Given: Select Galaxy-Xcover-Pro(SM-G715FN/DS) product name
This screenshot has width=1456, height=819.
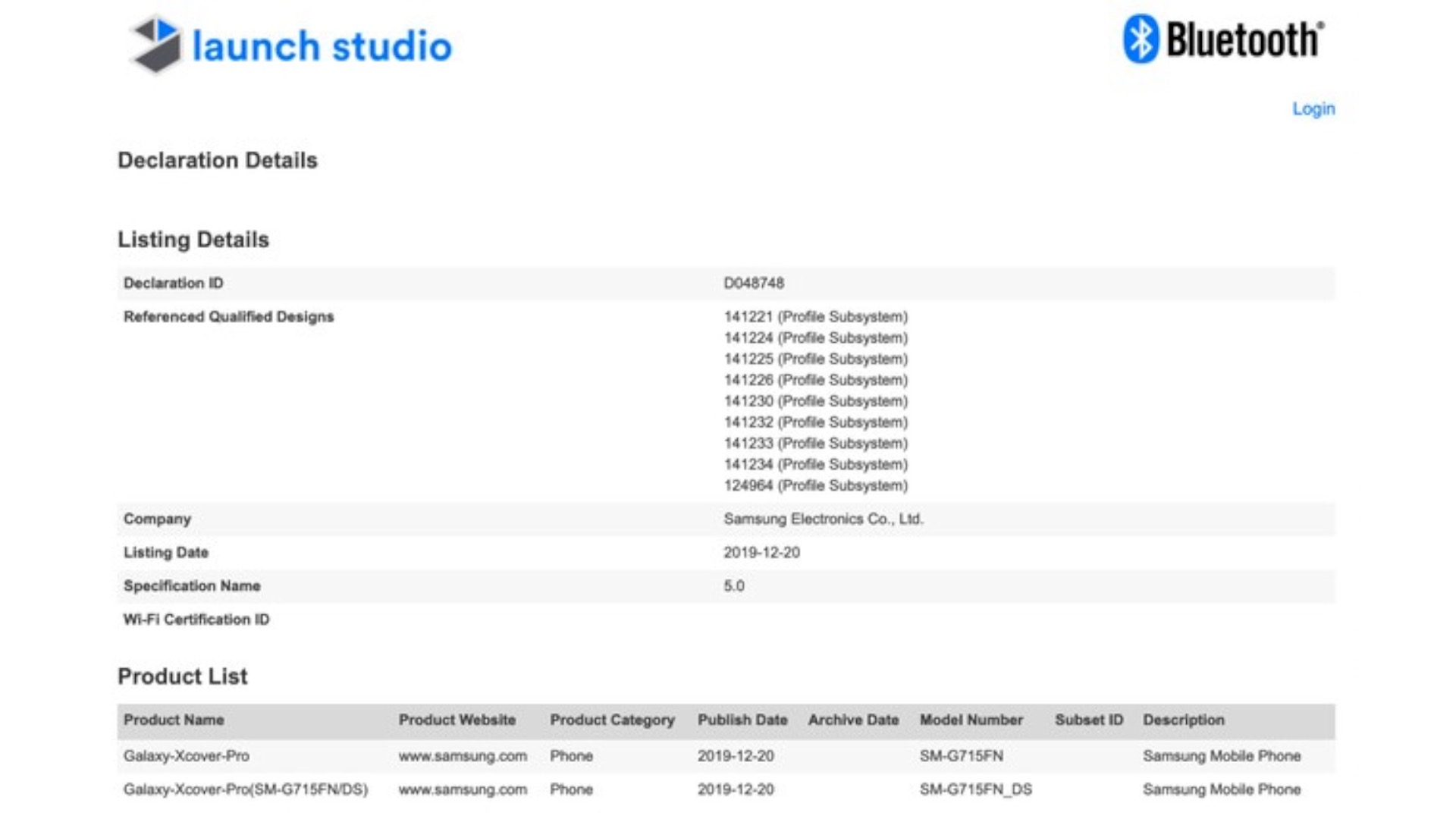Looking at the screenshot, I should pyautogui.click(x=246, y=789).
